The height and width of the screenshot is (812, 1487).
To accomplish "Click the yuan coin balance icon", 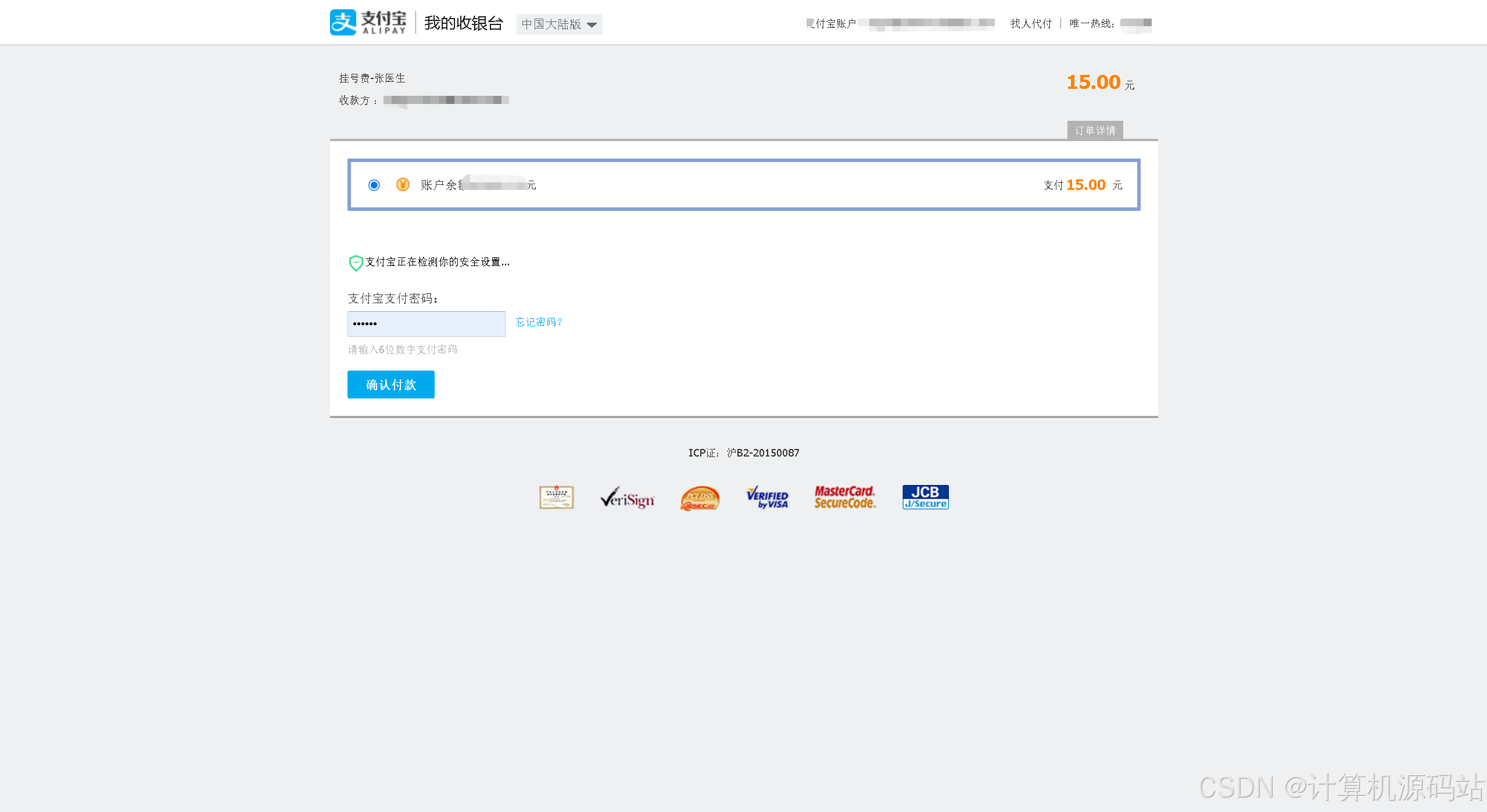I will pyautogui.click(x=403, y=185).
